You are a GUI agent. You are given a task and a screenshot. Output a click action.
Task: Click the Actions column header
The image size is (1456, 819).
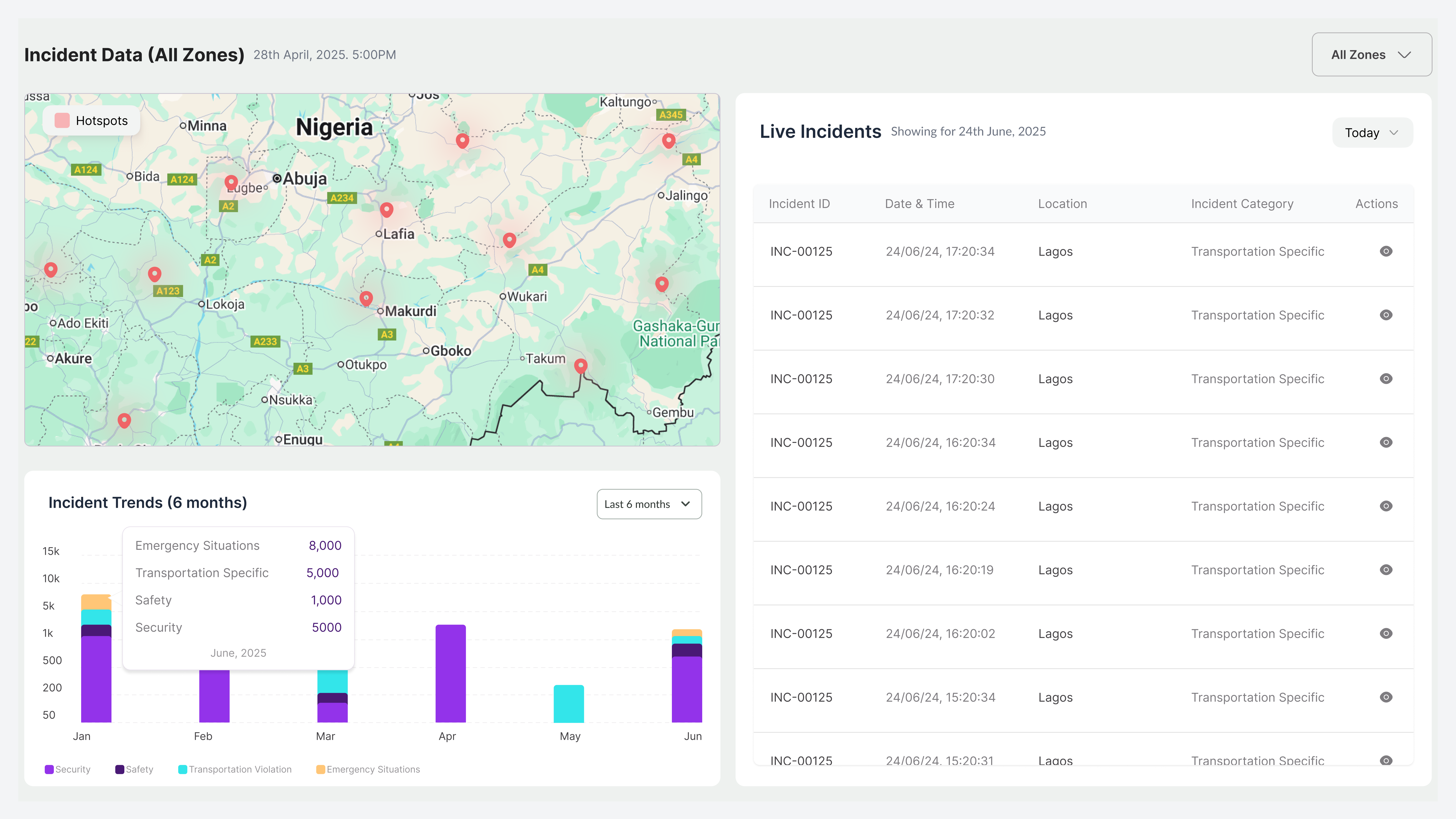(1376, 203)
